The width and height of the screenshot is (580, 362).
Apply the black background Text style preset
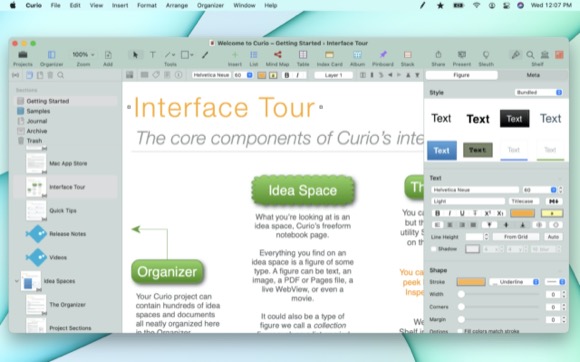click(x=514, y=119)
